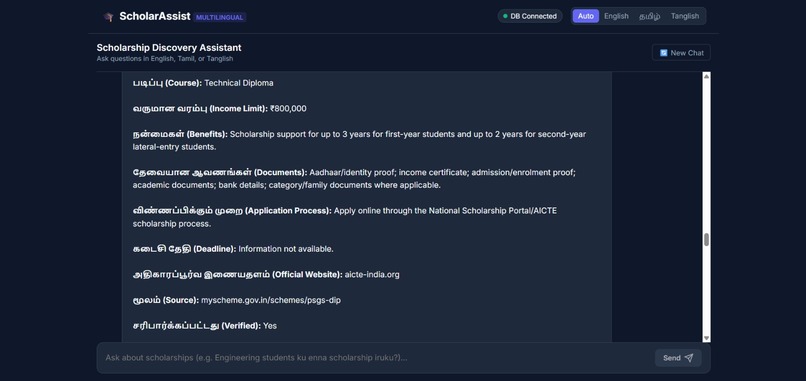Viewport: 806px width, 381px height.
Task: Click the 'தேவையான ஆவணங்கள் (Documents):' label
Action: (219, 172)
